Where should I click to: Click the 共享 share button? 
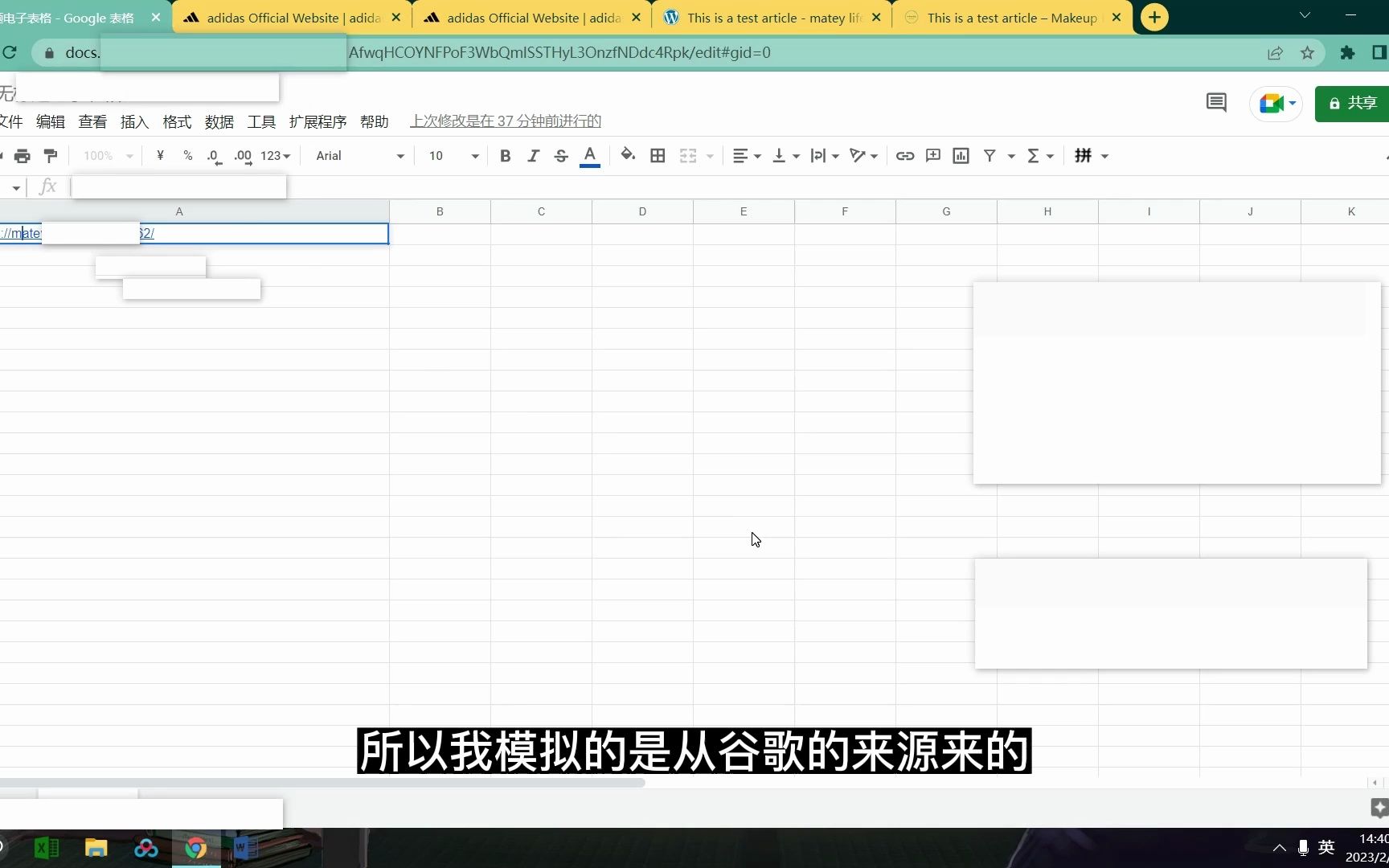(x=1352, y=103)
